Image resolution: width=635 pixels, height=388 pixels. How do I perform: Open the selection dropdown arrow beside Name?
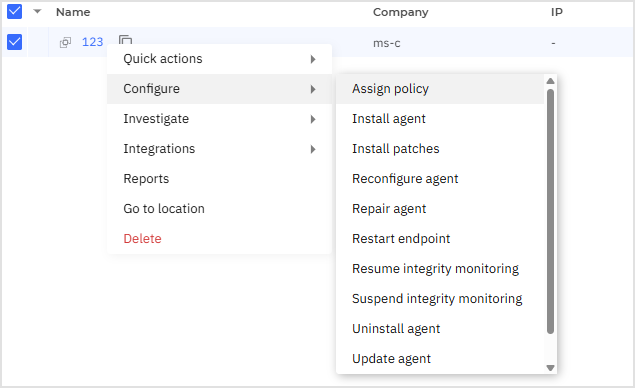pyautogui.click(x=37, y=11)
